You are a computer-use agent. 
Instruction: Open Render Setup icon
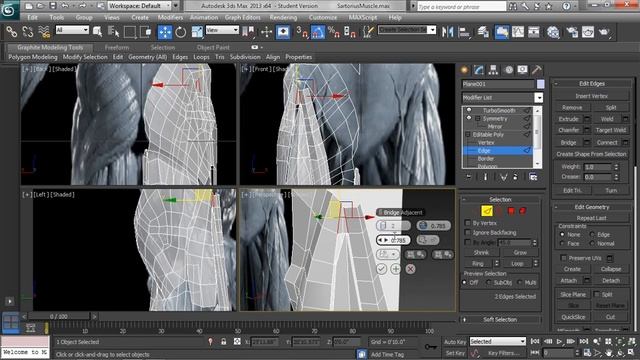(x=572, y=32)
